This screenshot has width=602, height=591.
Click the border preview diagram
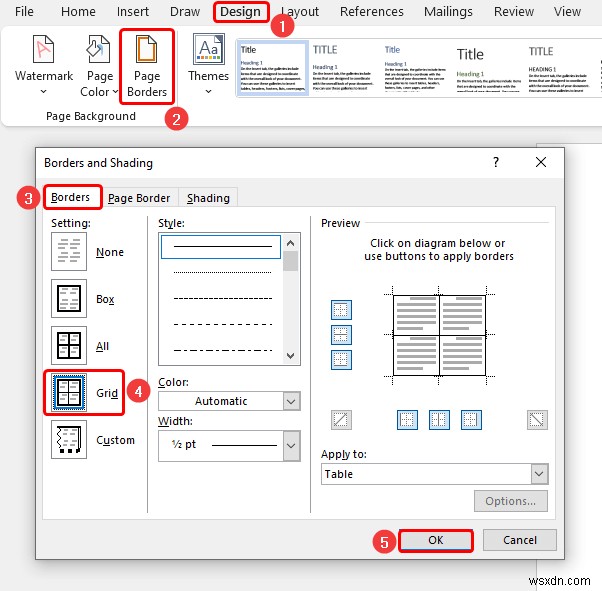(439, 335)
